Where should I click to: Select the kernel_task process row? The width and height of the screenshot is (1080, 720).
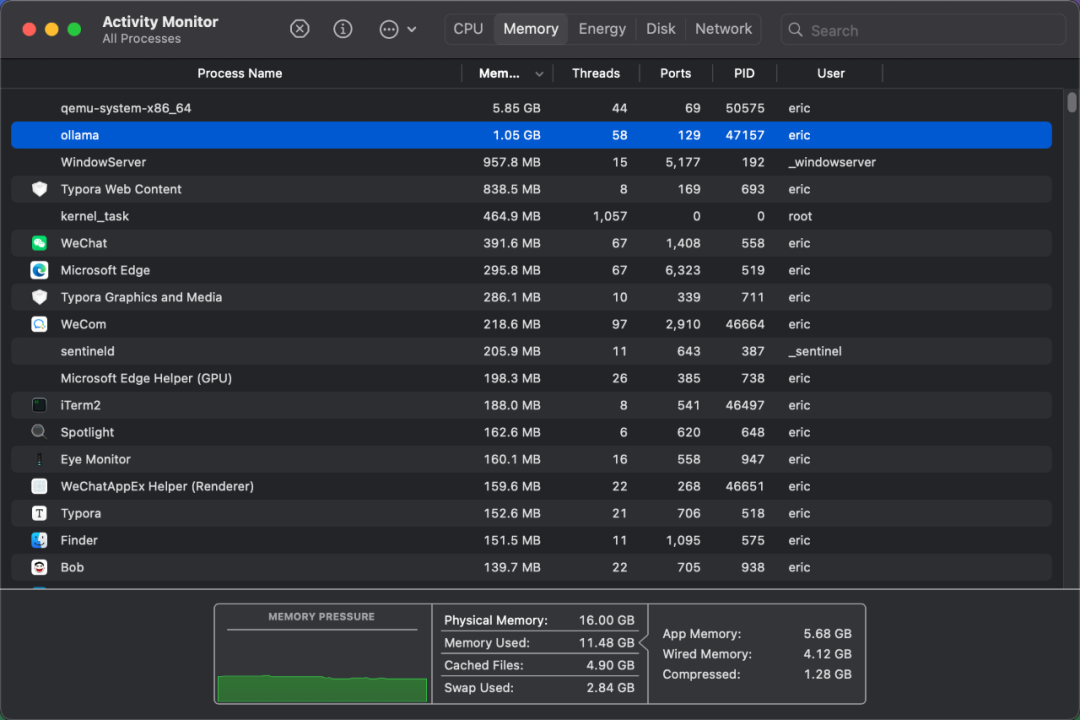point(531,216)
